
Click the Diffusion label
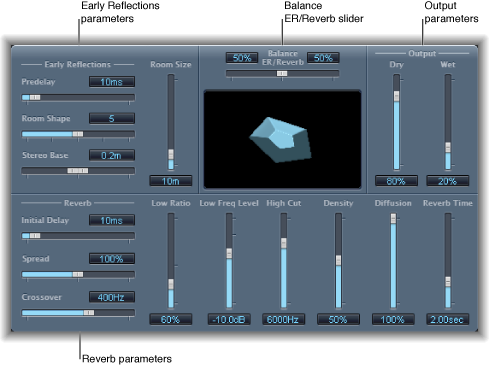coord(393,203)
